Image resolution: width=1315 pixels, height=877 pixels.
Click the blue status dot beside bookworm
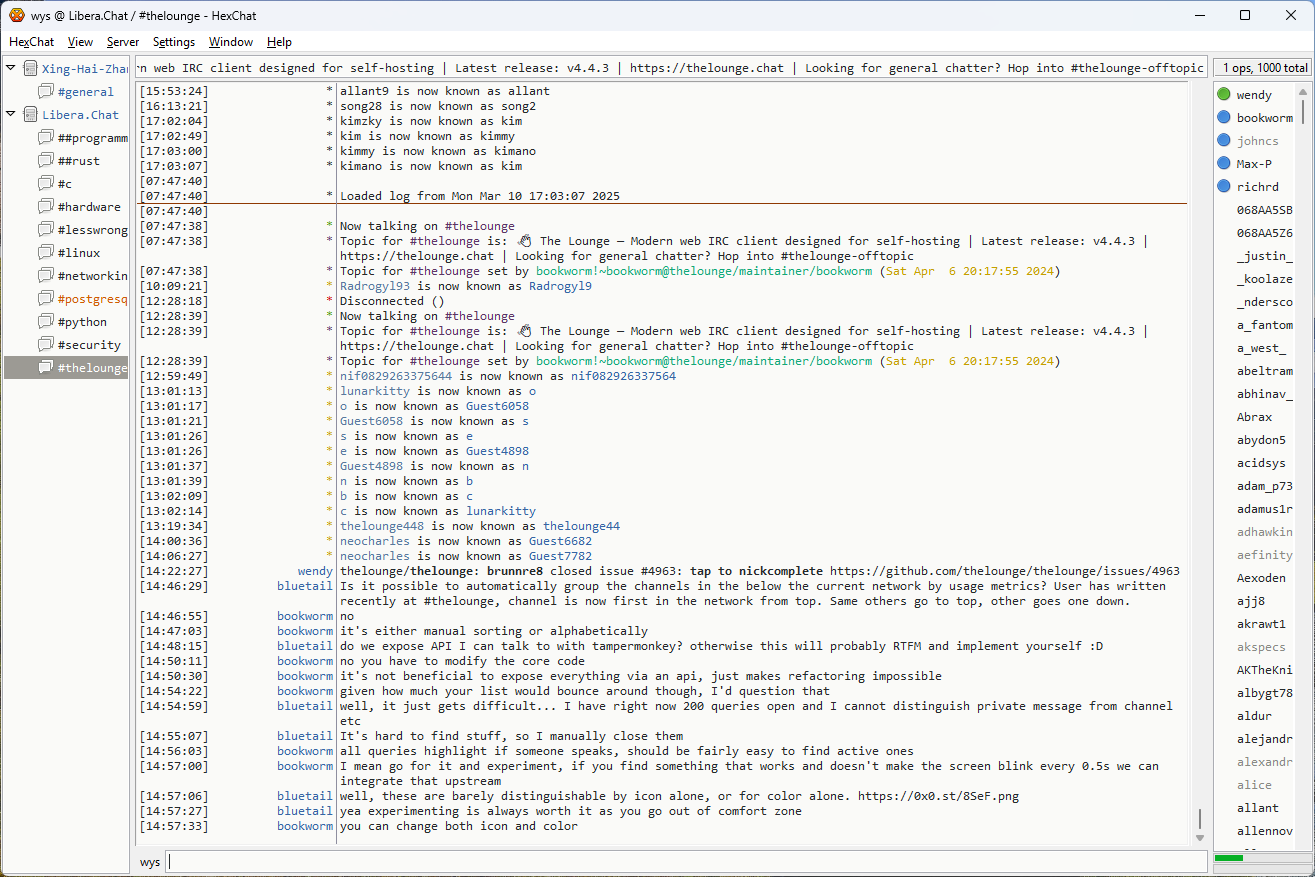click(x=1224, y=118)
